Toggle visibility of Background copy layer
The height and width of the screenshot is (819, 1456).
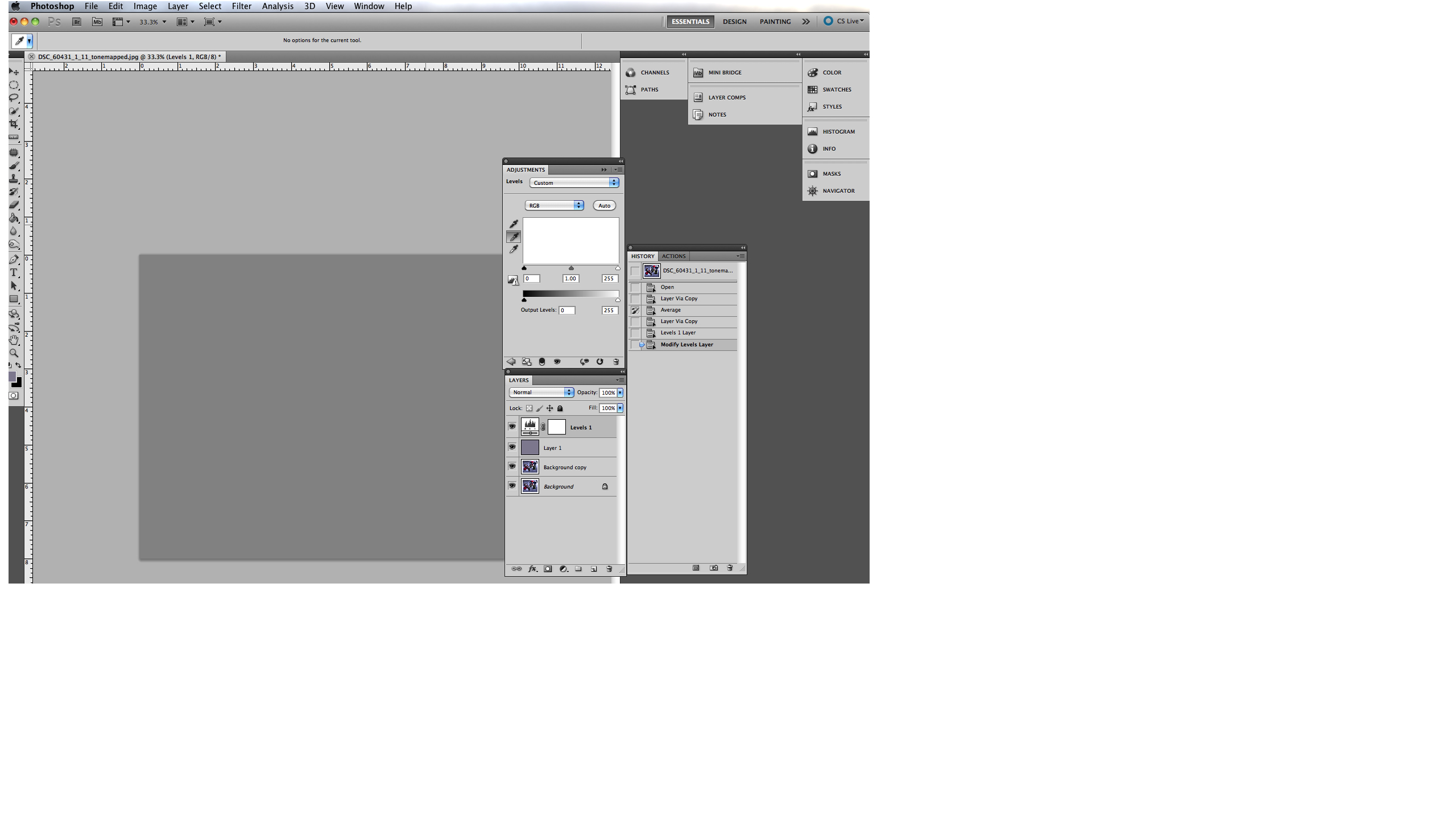pyautogui.click(x=512, y=467)
